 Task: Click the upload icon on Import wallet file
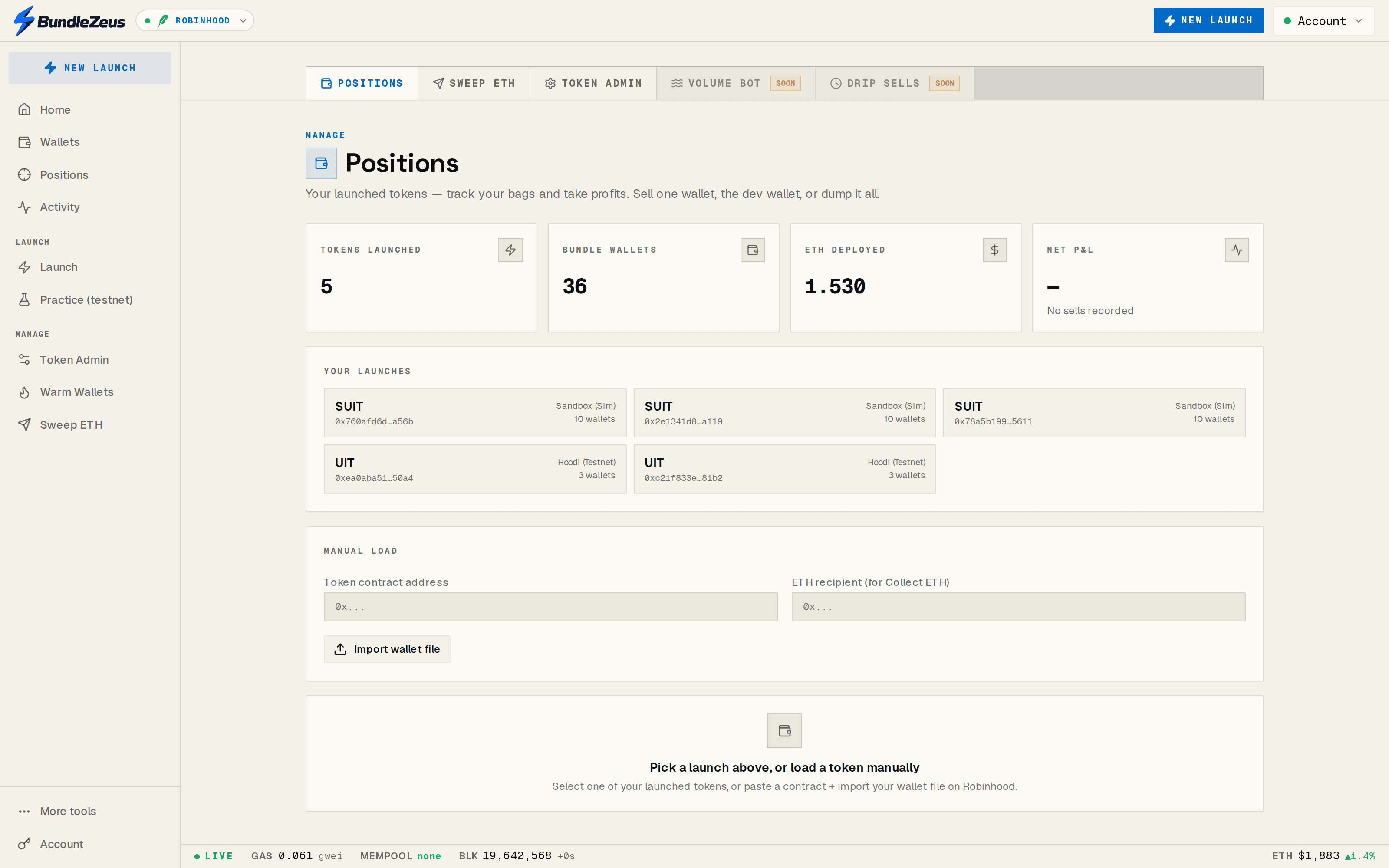340,649
